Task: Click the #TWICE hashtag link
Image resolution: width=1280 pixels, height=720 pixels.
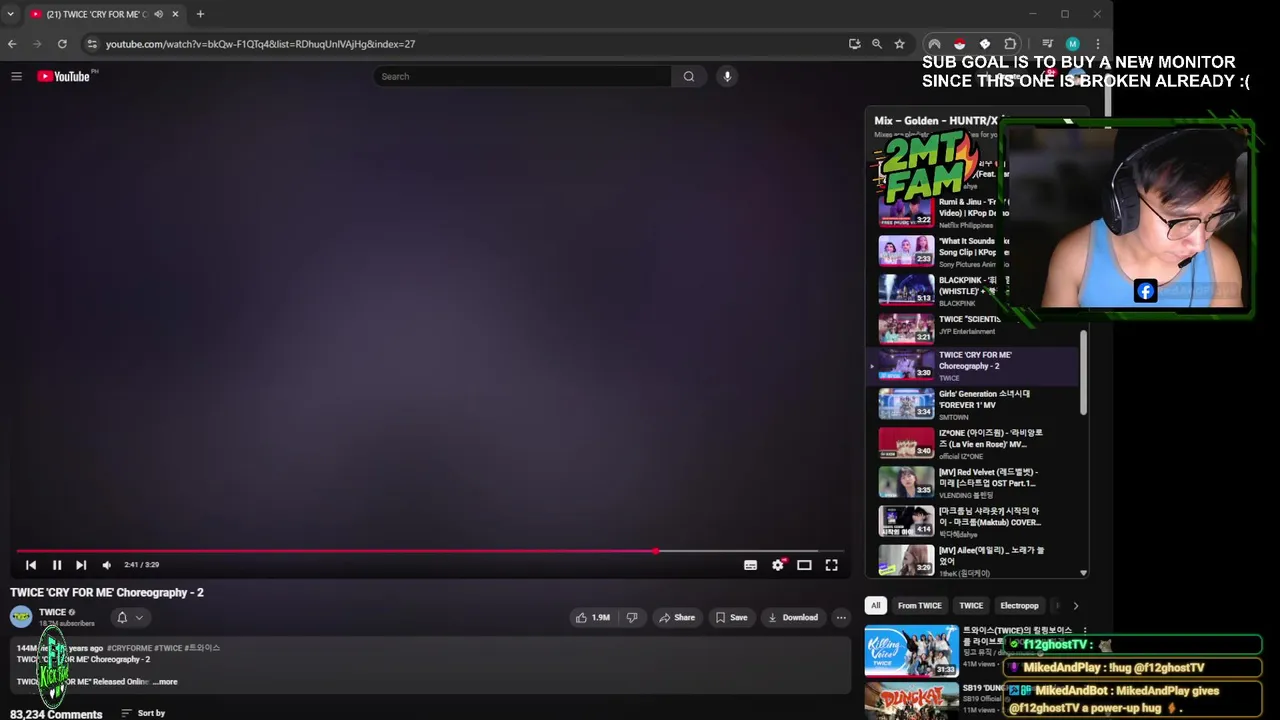Action: (x=169, y=648)
